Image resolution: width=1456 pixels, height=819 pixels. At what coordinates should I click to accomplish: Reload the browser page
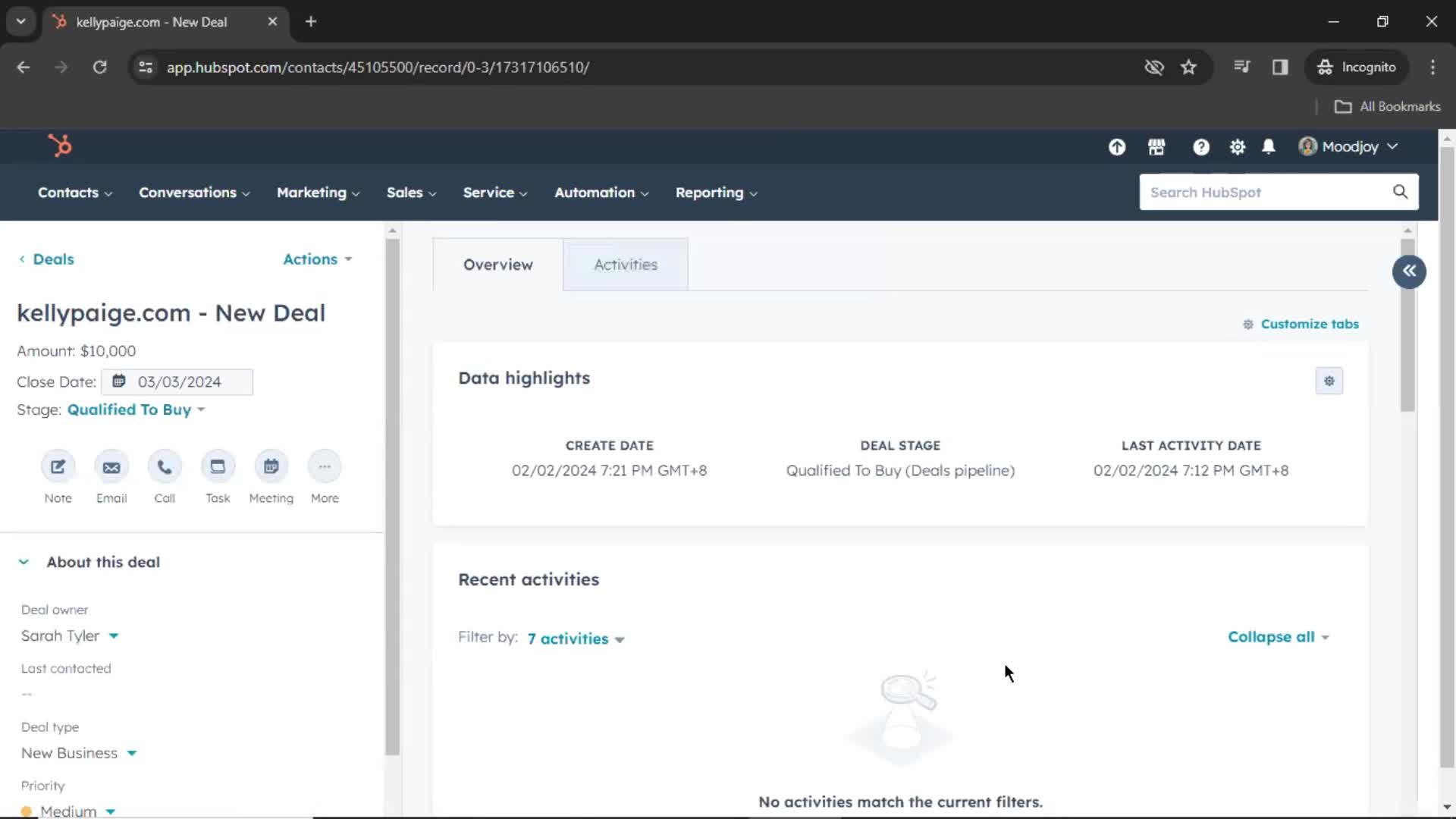(x=99, y=67)
